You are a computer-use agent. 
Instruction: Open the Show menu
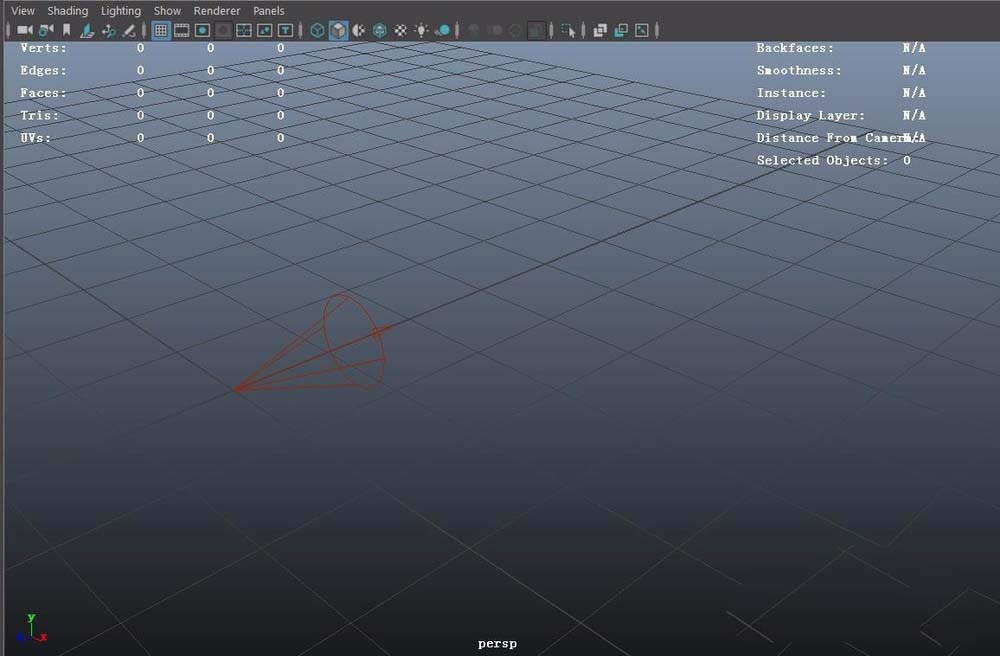167,11
